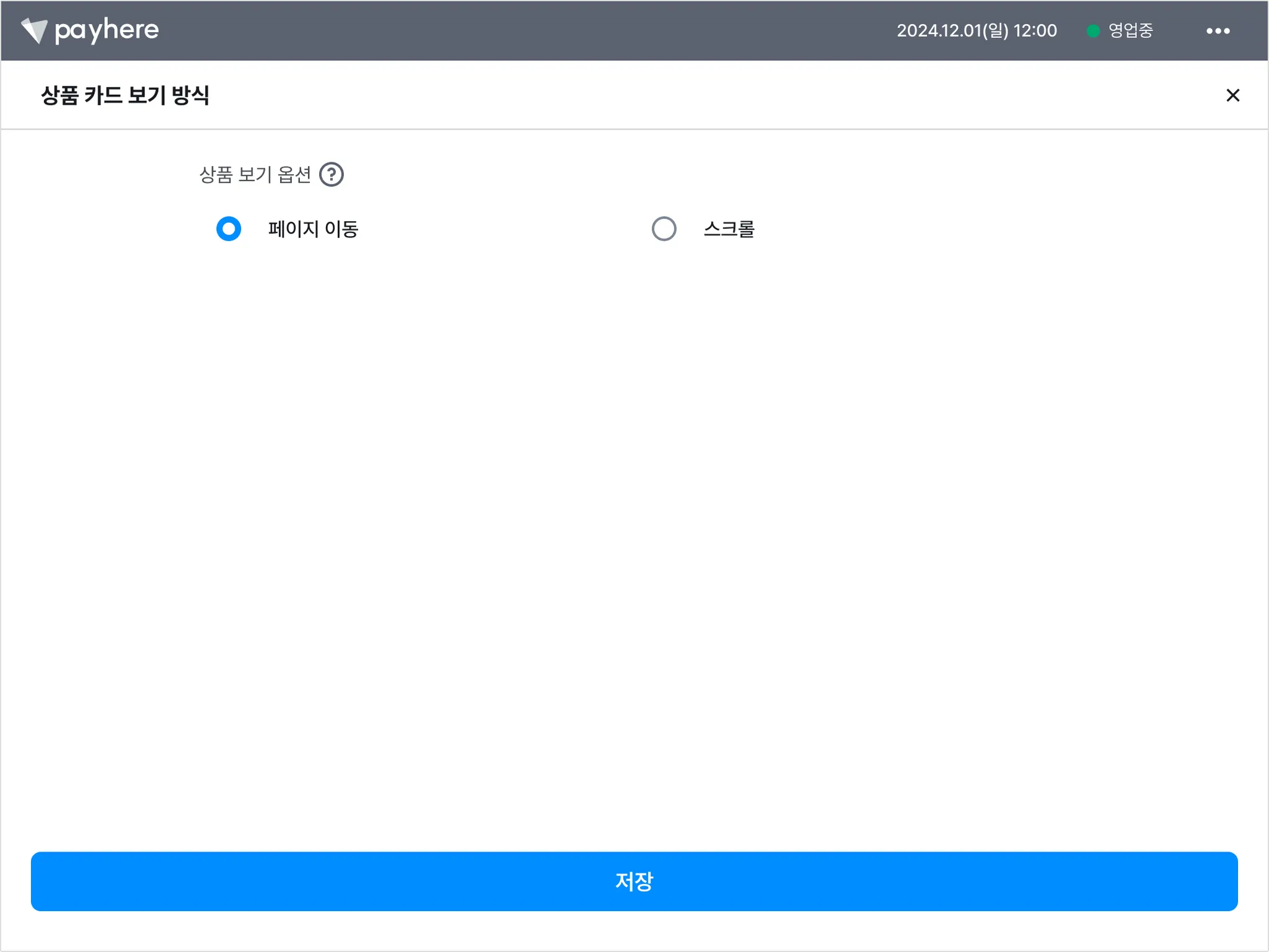The image size is (1269, 952).
Task: Click the blue dot inside 페이지 이동 radio
Action: click(x=229, y=229)
